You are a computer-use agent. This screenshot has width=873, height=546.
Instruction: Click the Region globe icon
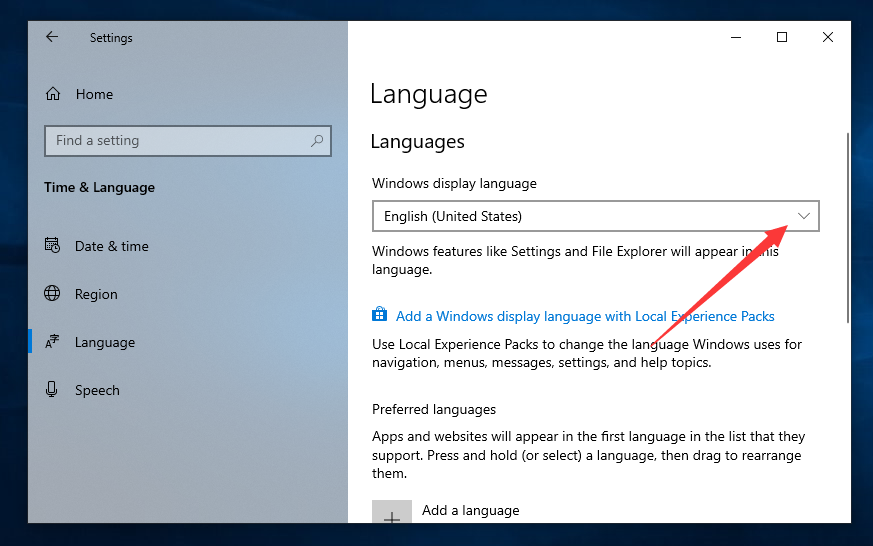click(x=52, y=293)
